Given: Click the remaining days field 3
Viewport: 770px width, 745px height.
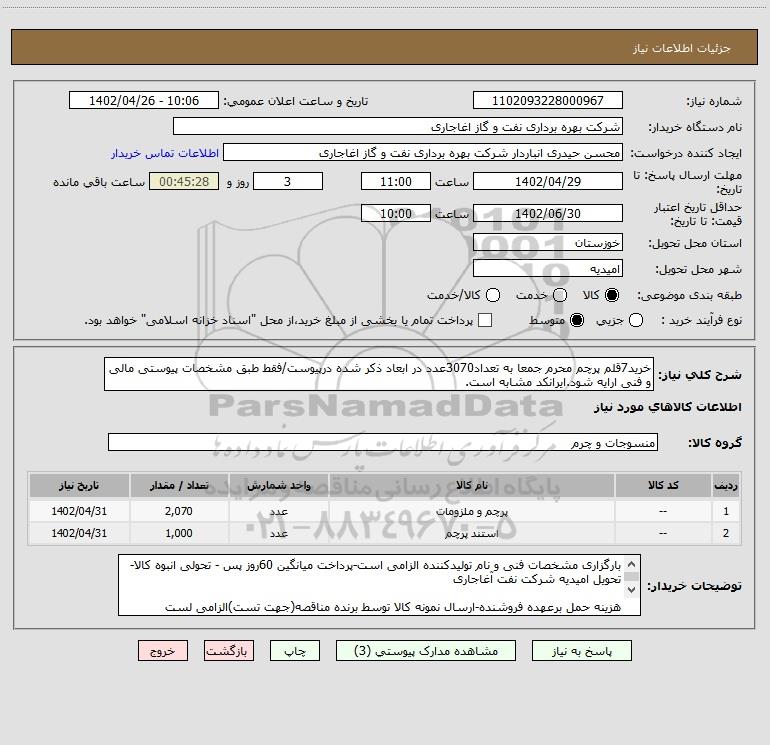Looking at the screenshot, I should pyautogui.click(x=288, y=181).
